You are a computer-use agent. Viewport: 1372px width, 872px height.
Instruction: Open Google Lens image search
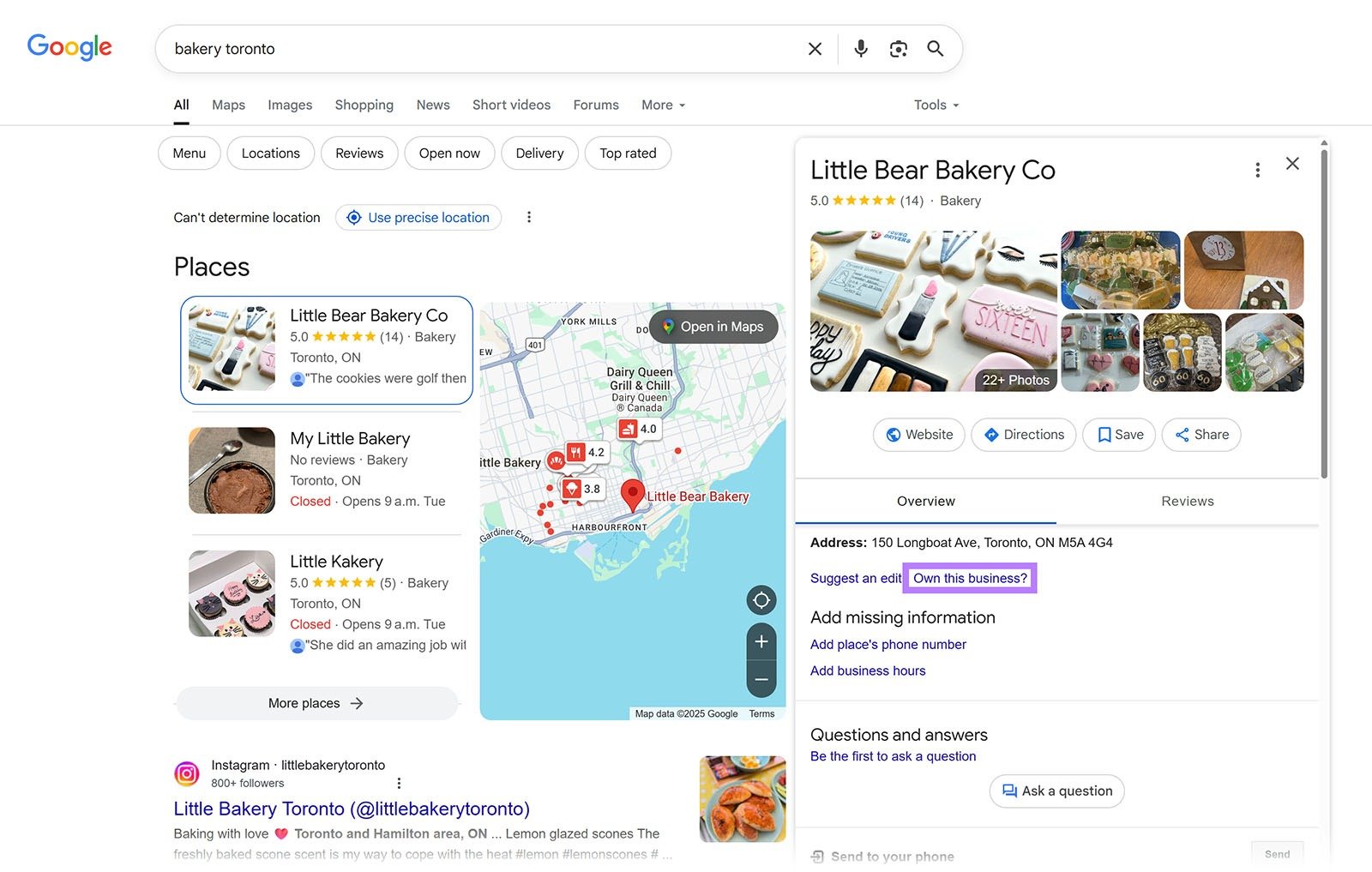point(898,49)
